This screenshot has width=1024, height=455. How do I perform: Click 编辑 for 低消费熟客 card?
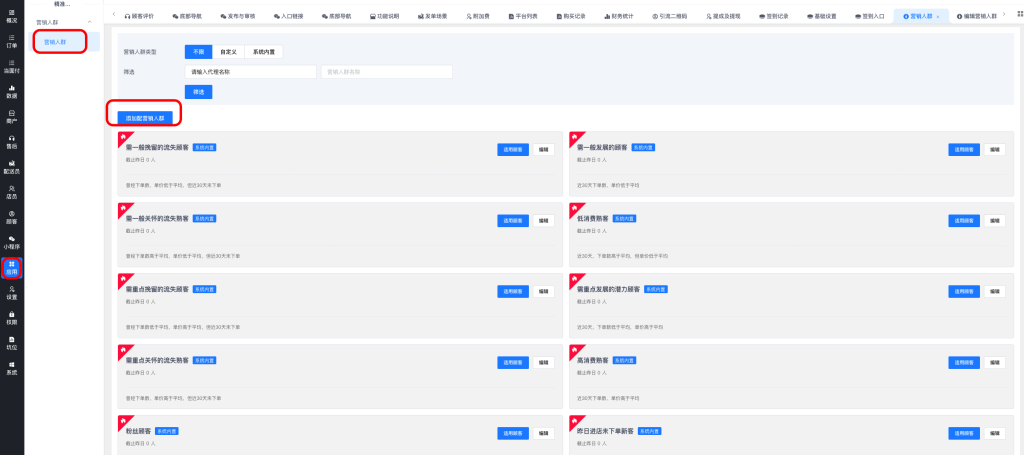coord(994,220)
